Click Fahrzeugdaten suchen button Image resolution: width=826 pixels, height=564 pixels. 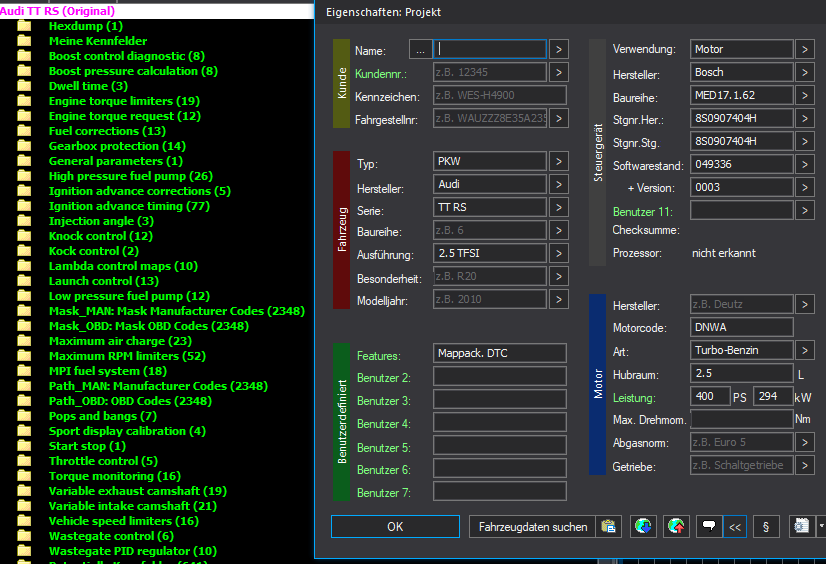tap(533, 527)
